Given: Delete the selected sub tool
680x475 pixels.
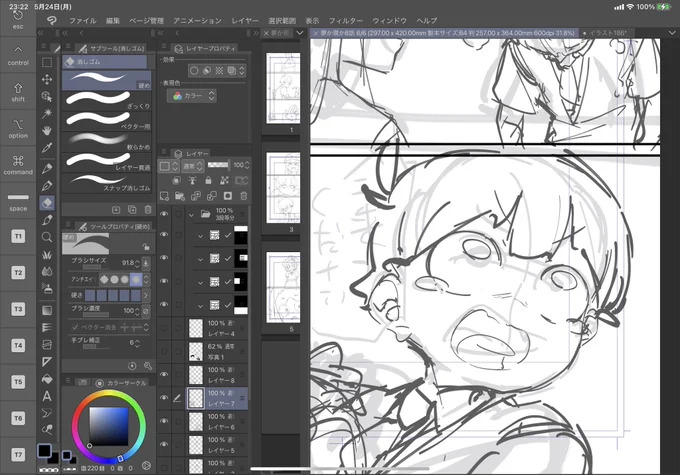Looking at the screenshot, I should (148, 210).
